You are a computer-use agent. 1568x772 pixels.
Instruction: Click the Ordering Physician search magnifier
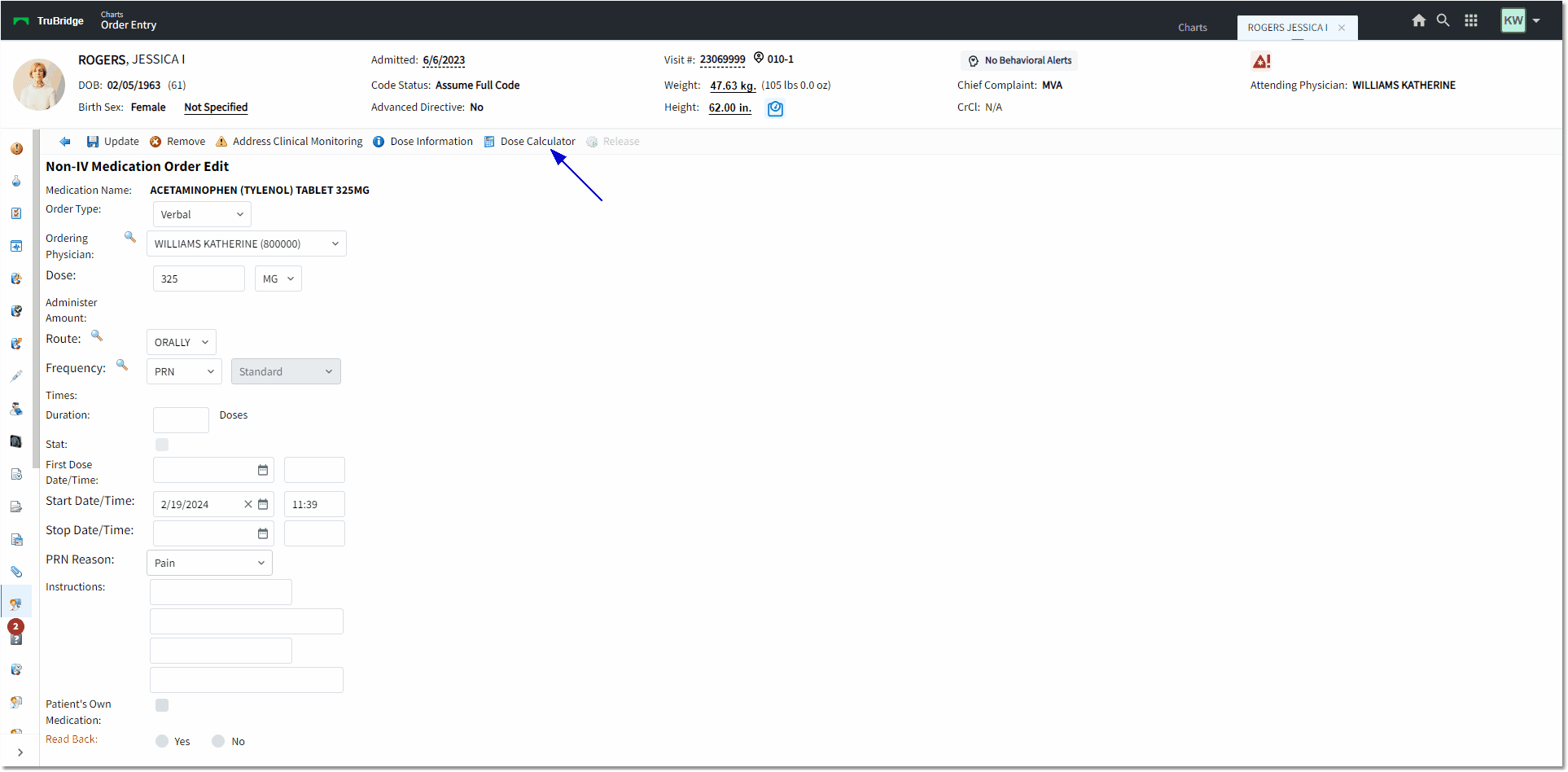coord(129,237)
